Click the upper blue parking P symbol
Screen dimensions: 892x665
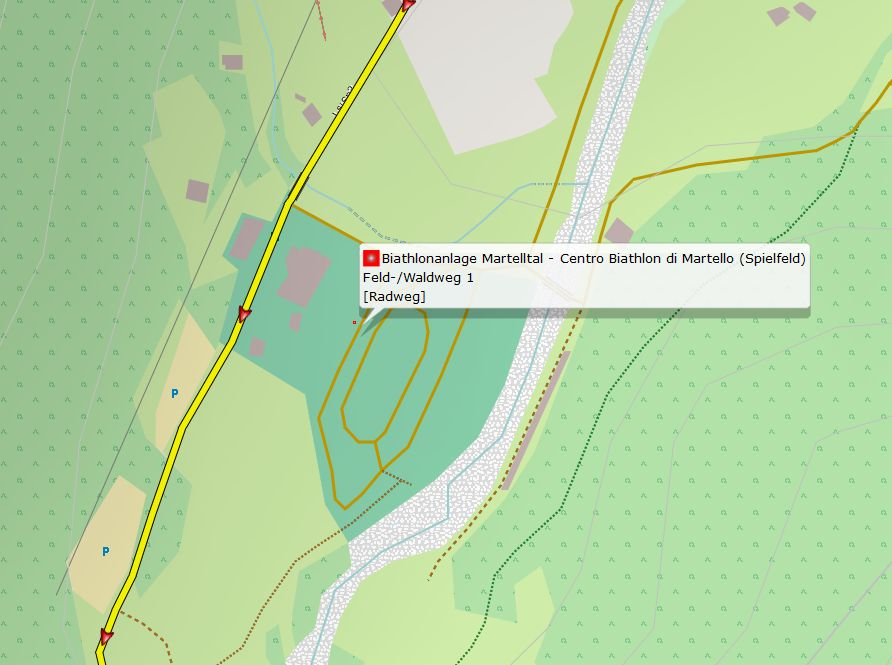(x=174, y=393)
